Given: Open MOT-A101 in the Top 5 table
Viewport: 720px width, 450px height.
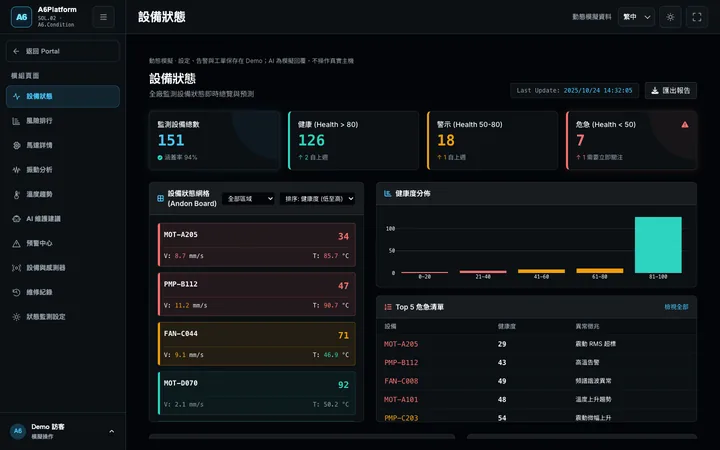Looking at the screenshot, I should tap(401, 399).
